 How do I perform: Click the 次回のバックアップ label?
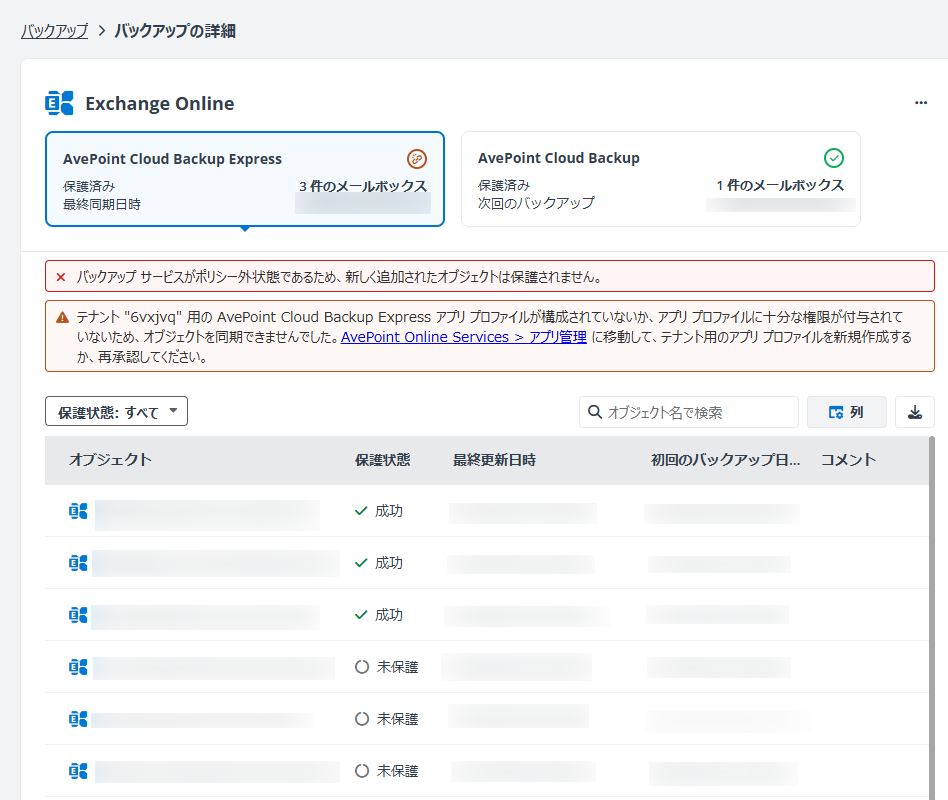pos(536,203)
